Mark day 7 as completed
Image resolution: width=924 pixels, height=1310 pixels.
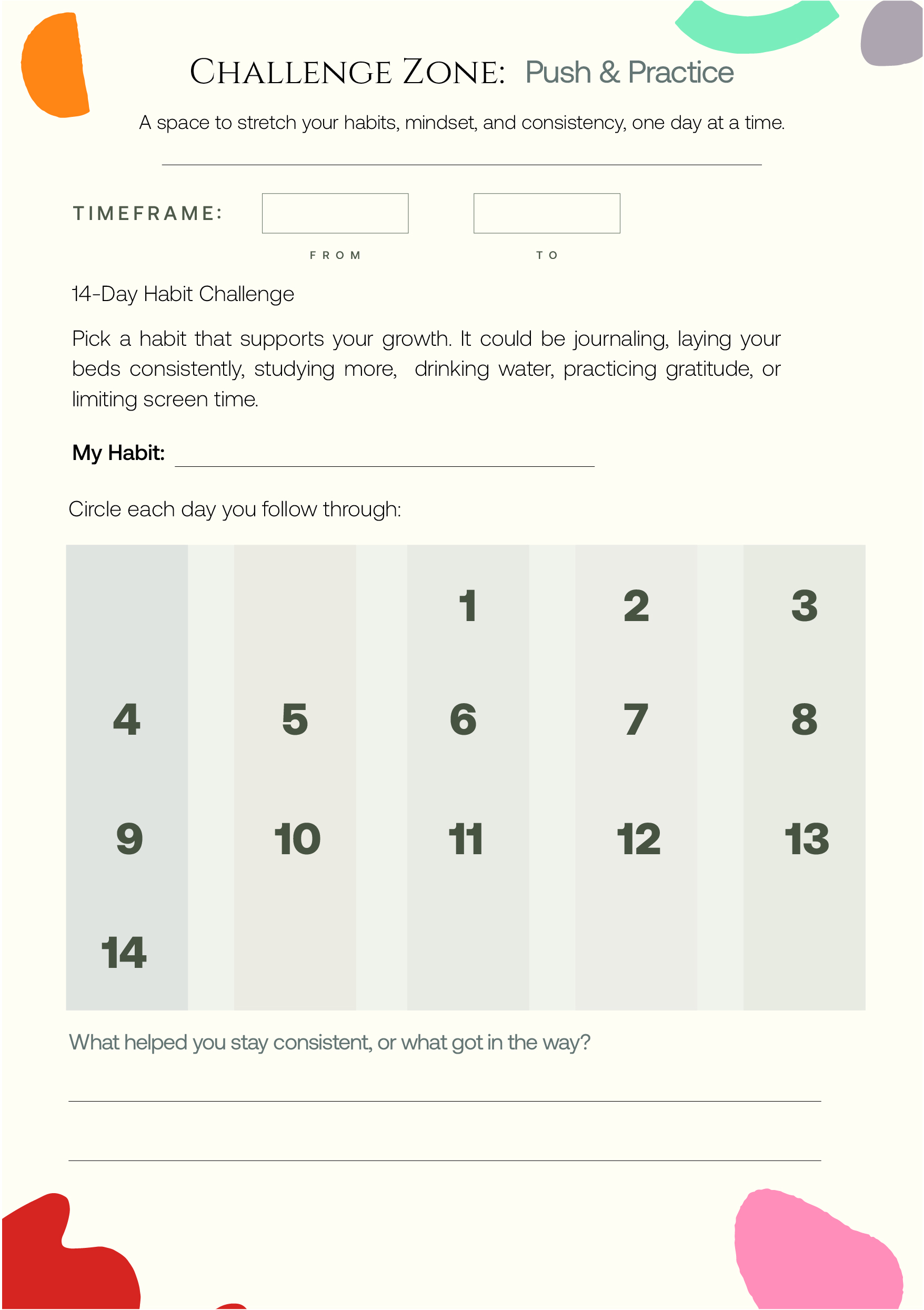pyautogui.click(x=636, y=719)
